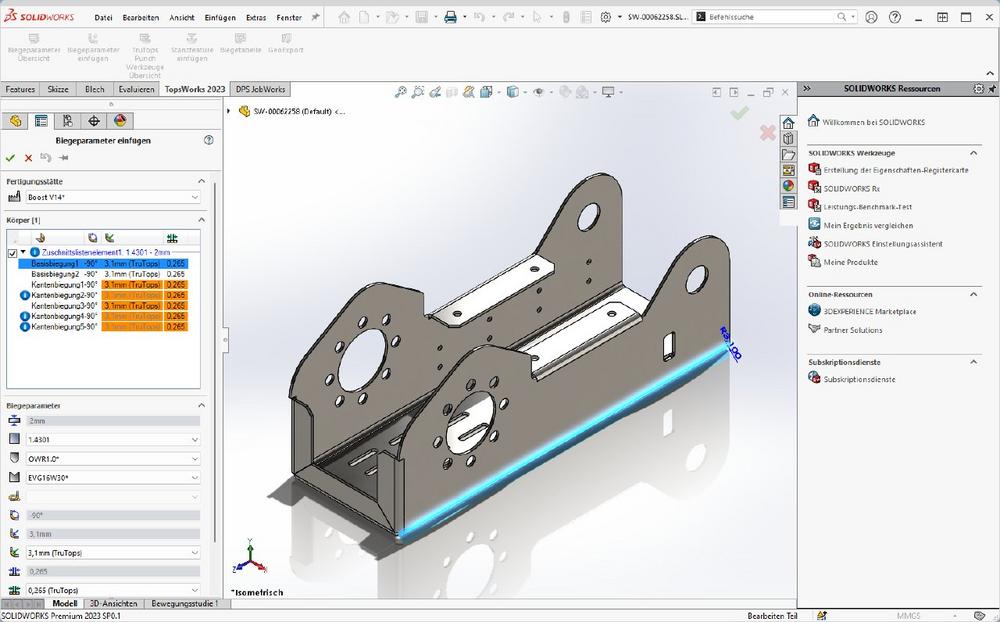
Task: Open the Datei menu
Action: pyautogui.click(x=103, y=18)
